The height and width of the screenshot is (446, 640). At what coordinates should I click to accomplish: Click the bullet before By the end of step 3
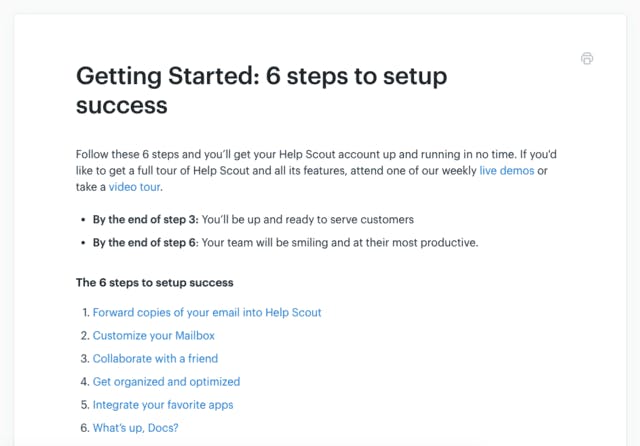(83, 220)
